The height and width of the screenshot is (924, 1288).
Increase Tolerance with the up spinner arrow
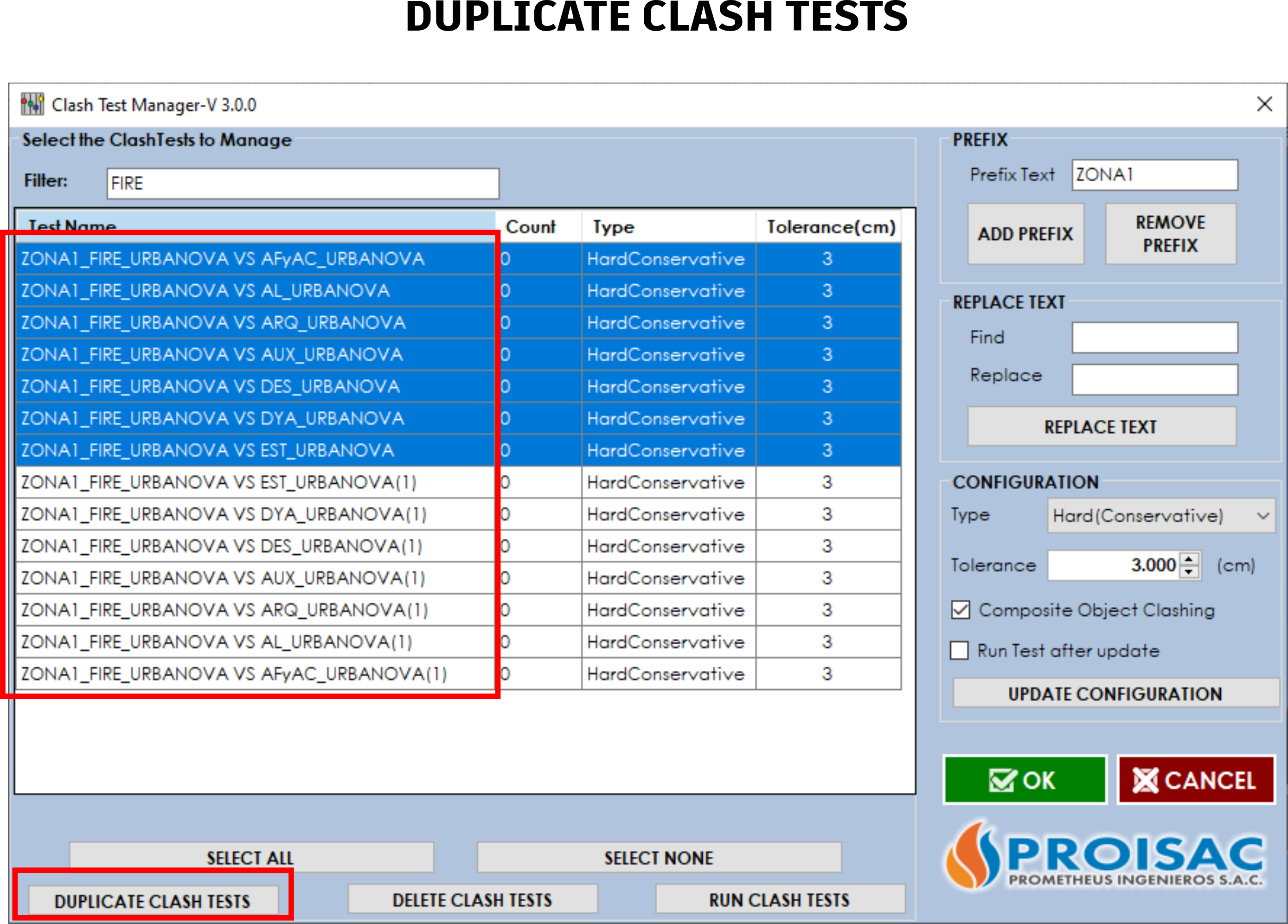(1189, 559)
